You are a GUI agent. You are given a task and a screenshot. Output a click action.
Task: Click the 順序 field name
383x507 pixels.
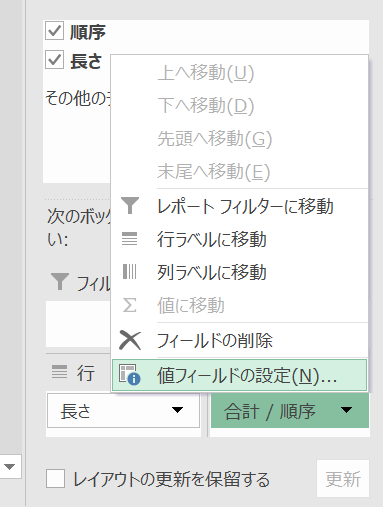click(88, 32)
